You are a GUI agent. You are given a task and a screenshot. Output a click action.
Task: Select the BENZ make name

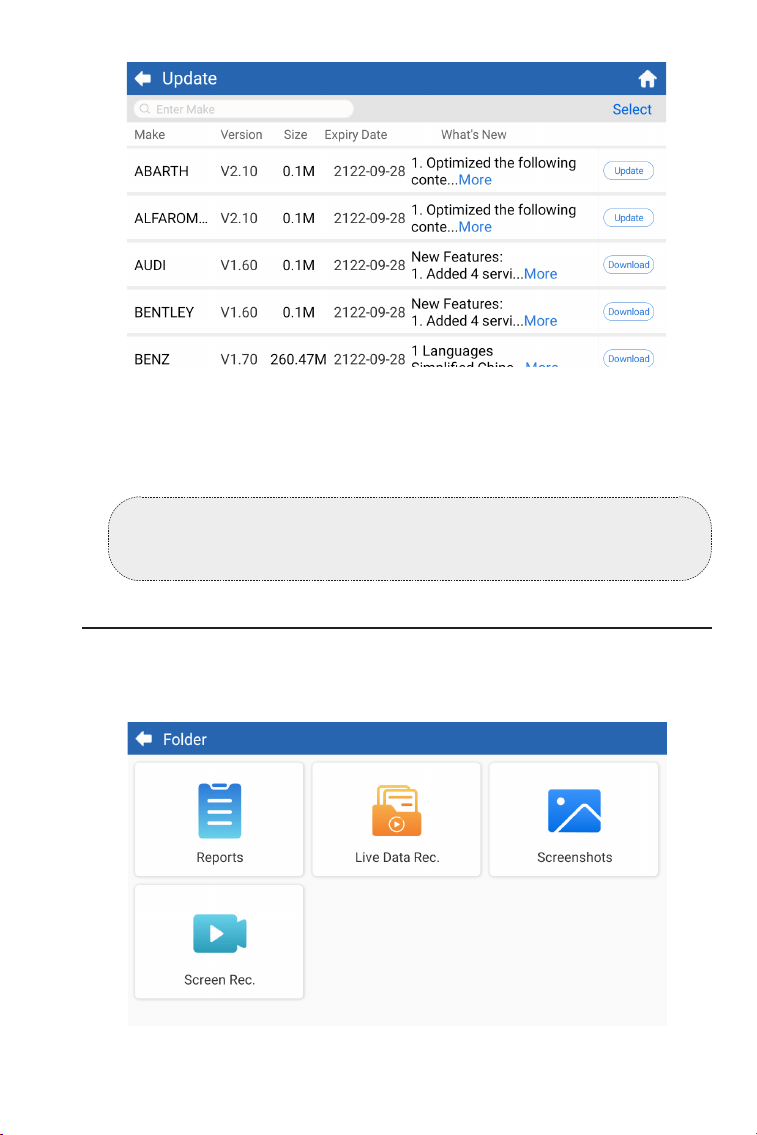(152, 360)
